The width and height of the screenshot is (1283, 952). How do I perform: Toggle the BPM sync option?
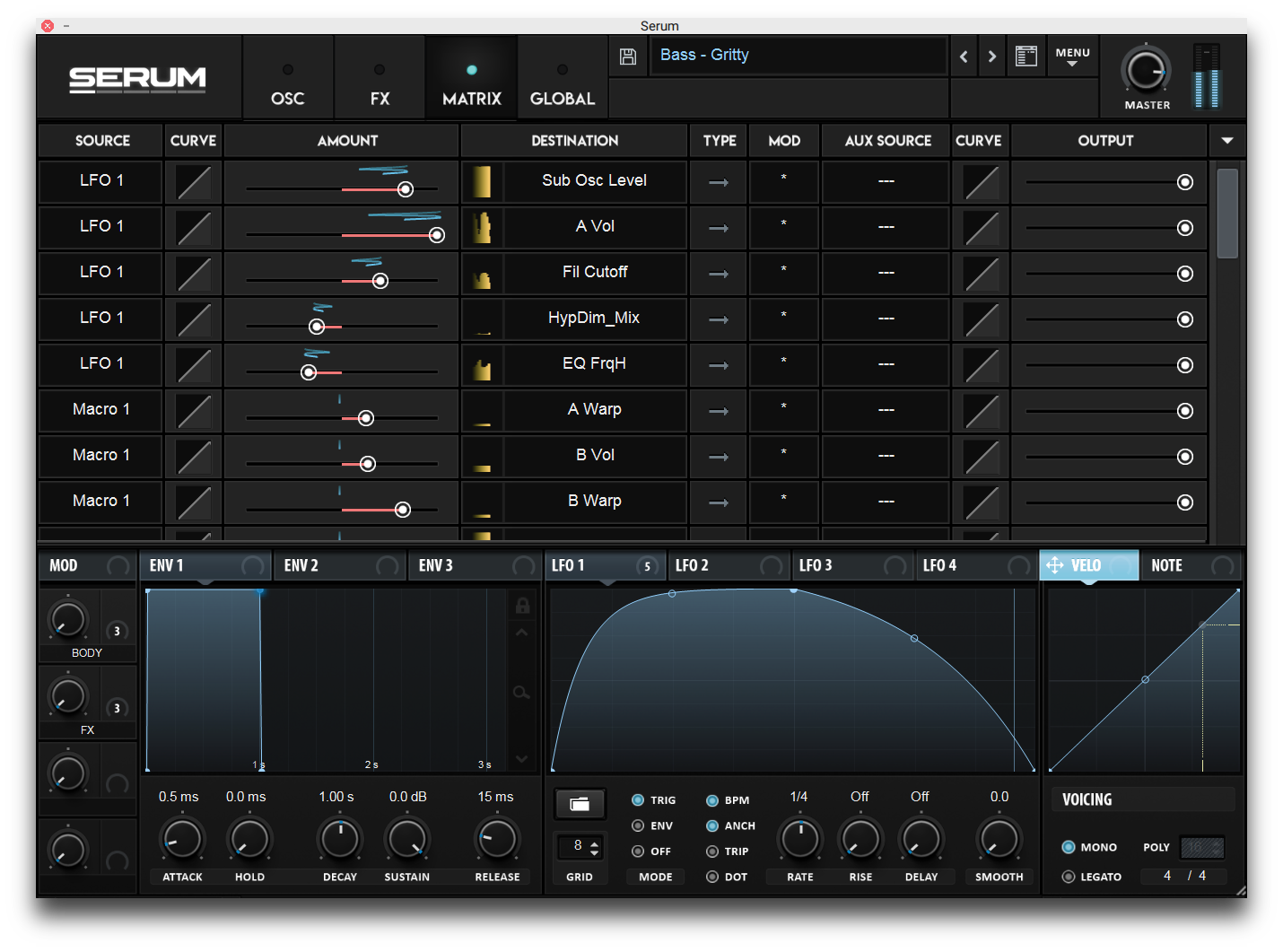point(712,800)
